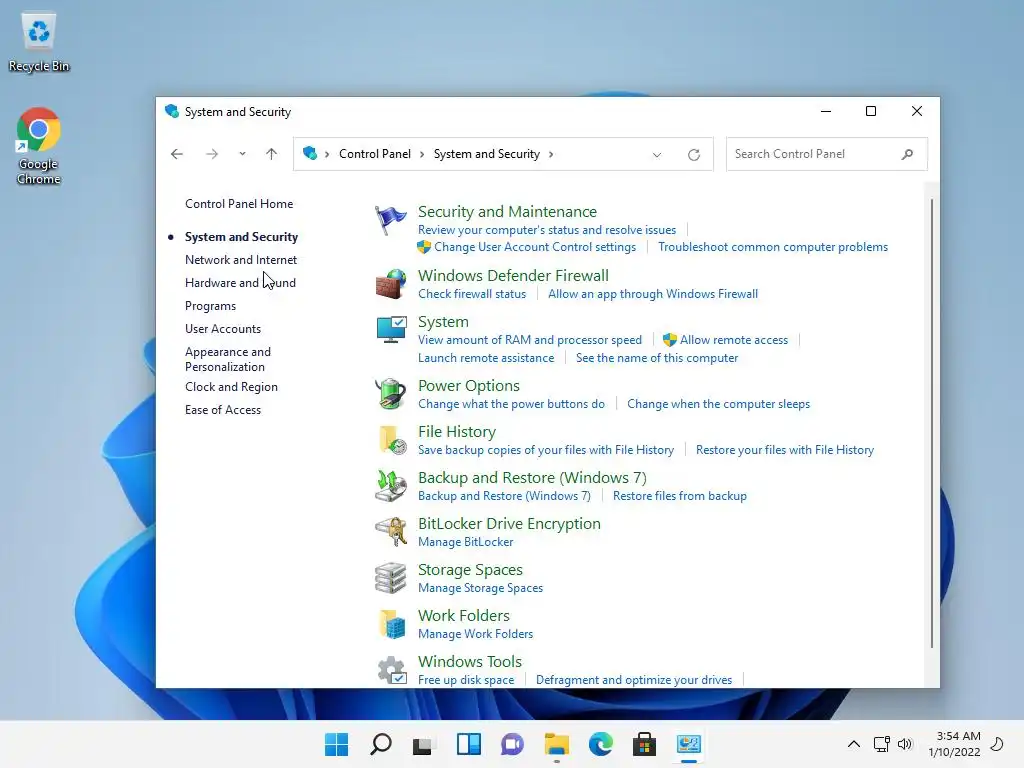Click Free up disk space link
Viewport: 1024px width, 768px height.
(466, 680)
